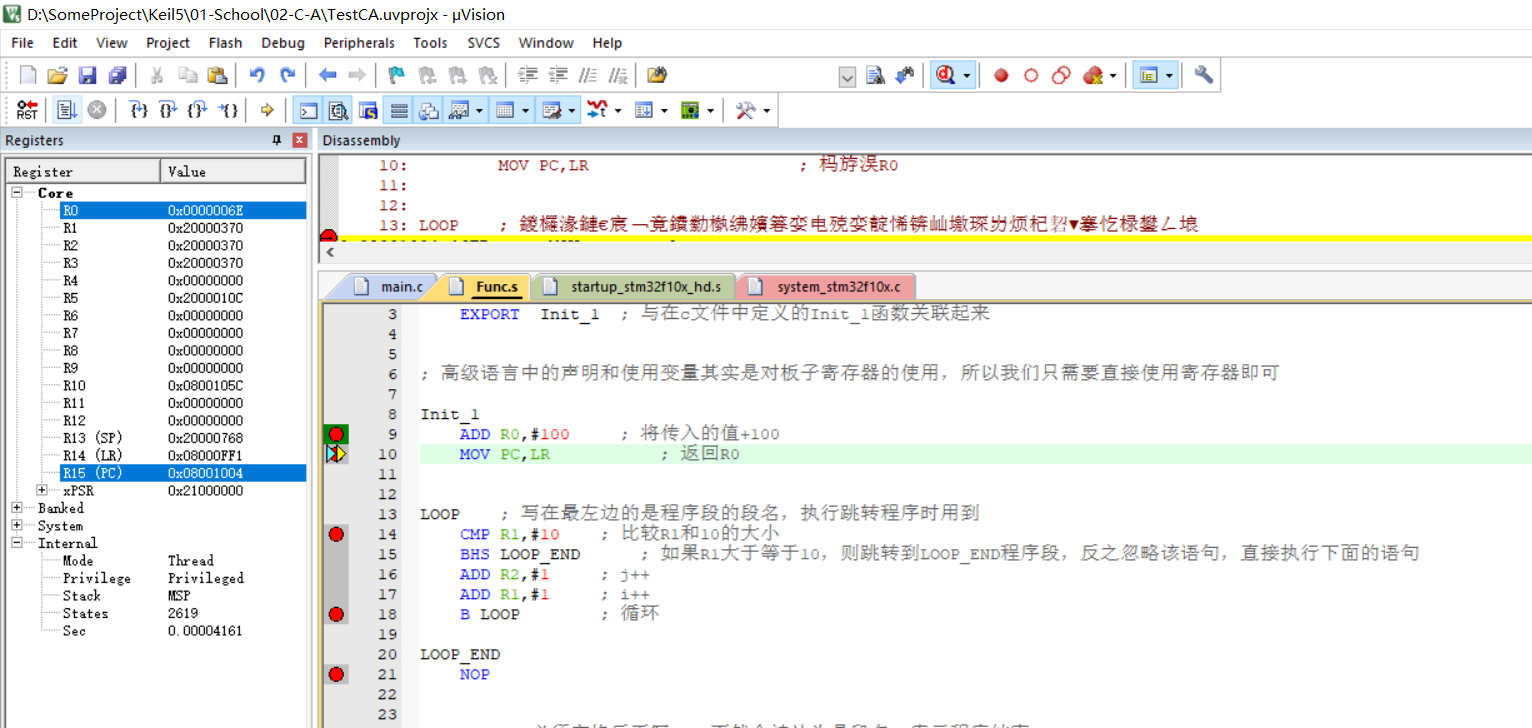1532x728 pixels.
Task: Toggle the Disassembly window button
Action: [339, 110]
